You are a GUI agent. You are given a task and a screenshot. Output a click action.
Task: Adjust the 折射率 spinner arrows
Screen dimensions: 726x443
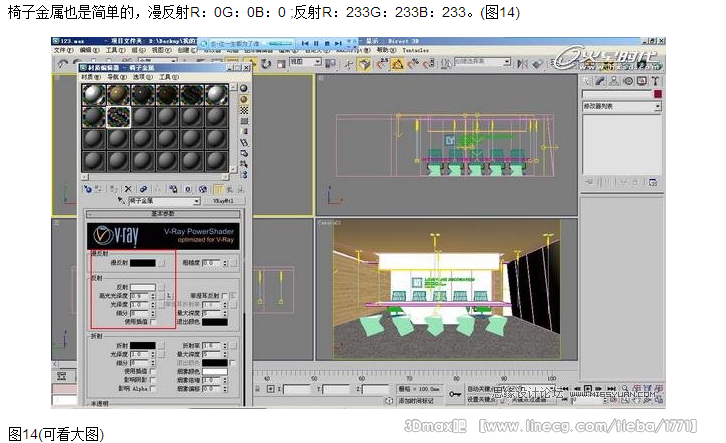(x=225, y=346)
